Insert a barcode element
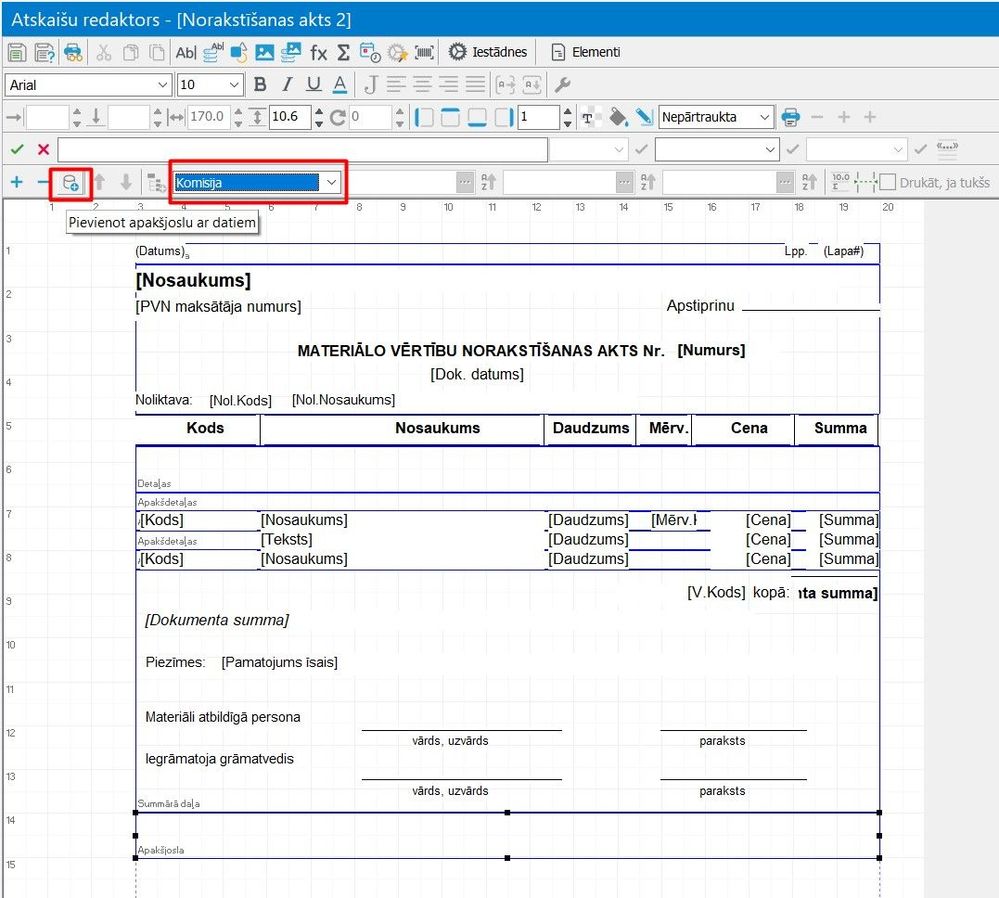 [x=425, y=52]
